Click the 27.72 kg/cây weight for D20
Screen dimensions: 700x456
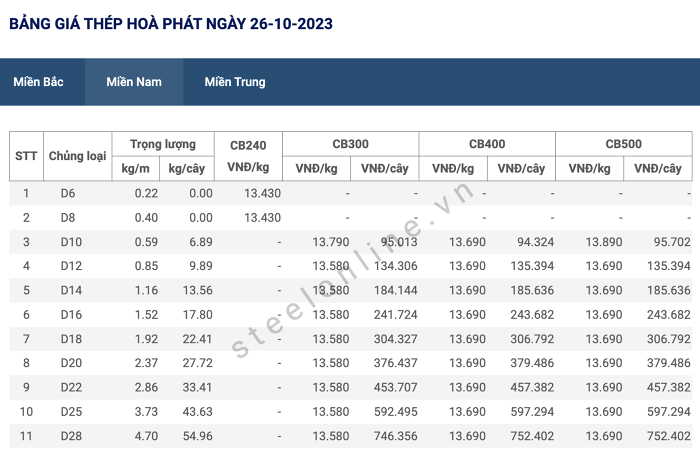pos(198,363)
